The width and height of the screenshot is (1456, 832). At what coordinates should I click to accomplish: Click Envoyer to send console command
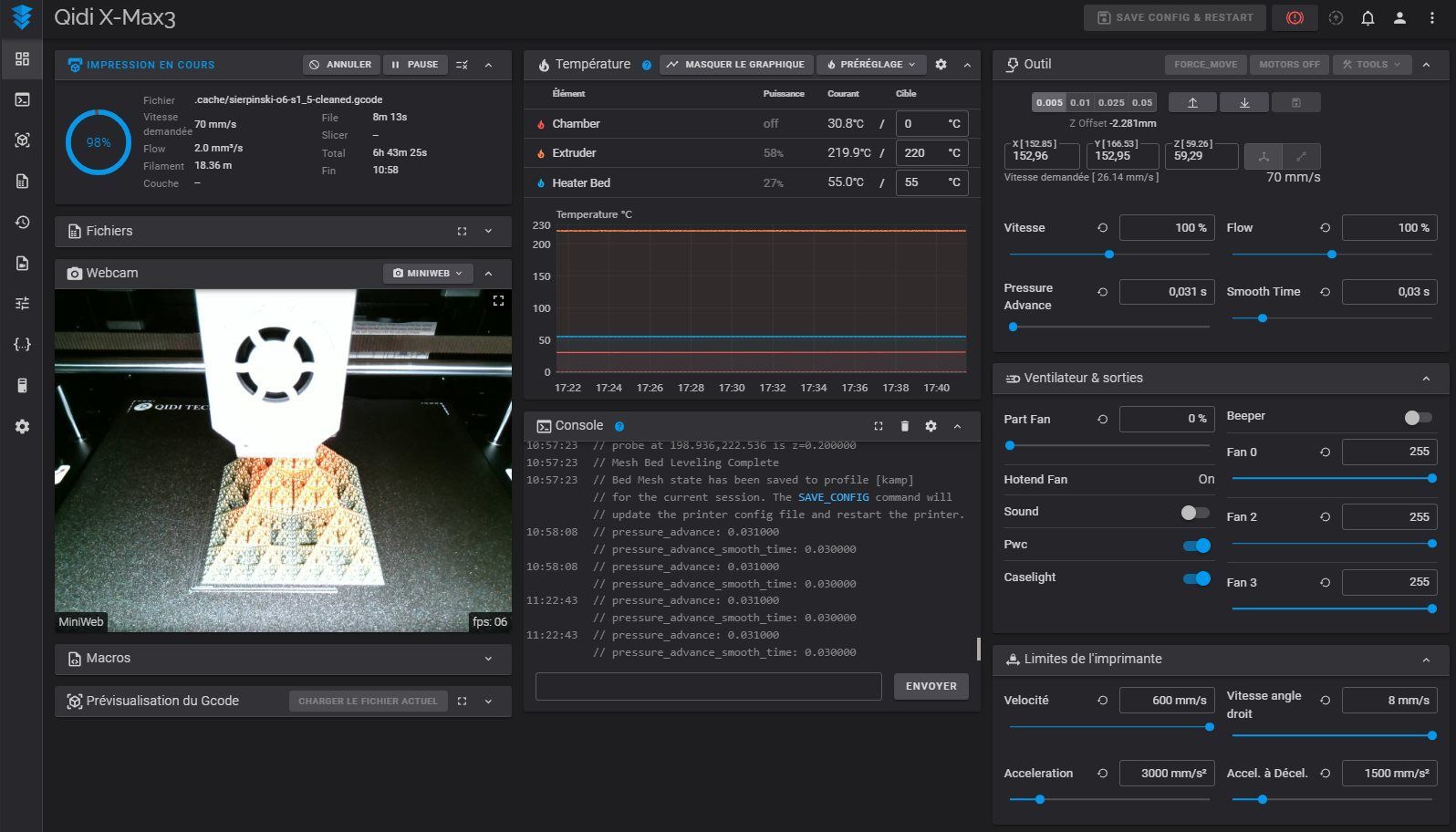(x=931, y=686)
